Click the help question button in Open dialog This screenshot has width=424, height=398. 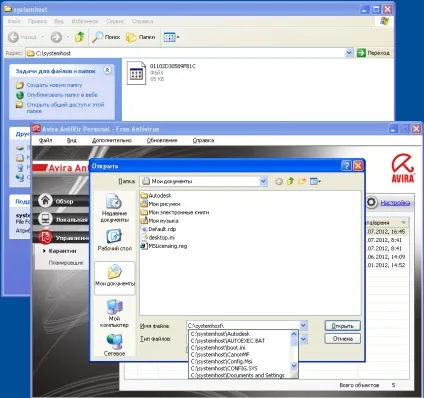(x=347, y=166)
